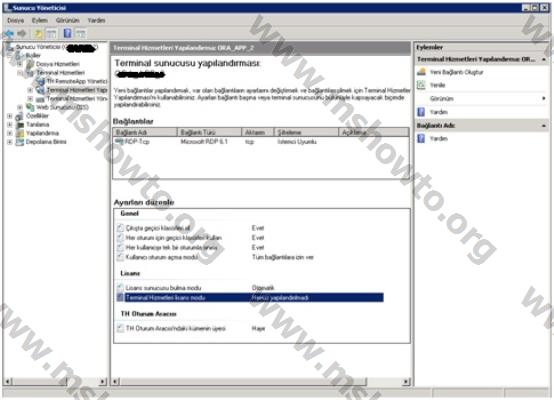Click the Up one level folder icon
Screen dimensions: 554x400
pyautogui.click(x=38, y=34)
